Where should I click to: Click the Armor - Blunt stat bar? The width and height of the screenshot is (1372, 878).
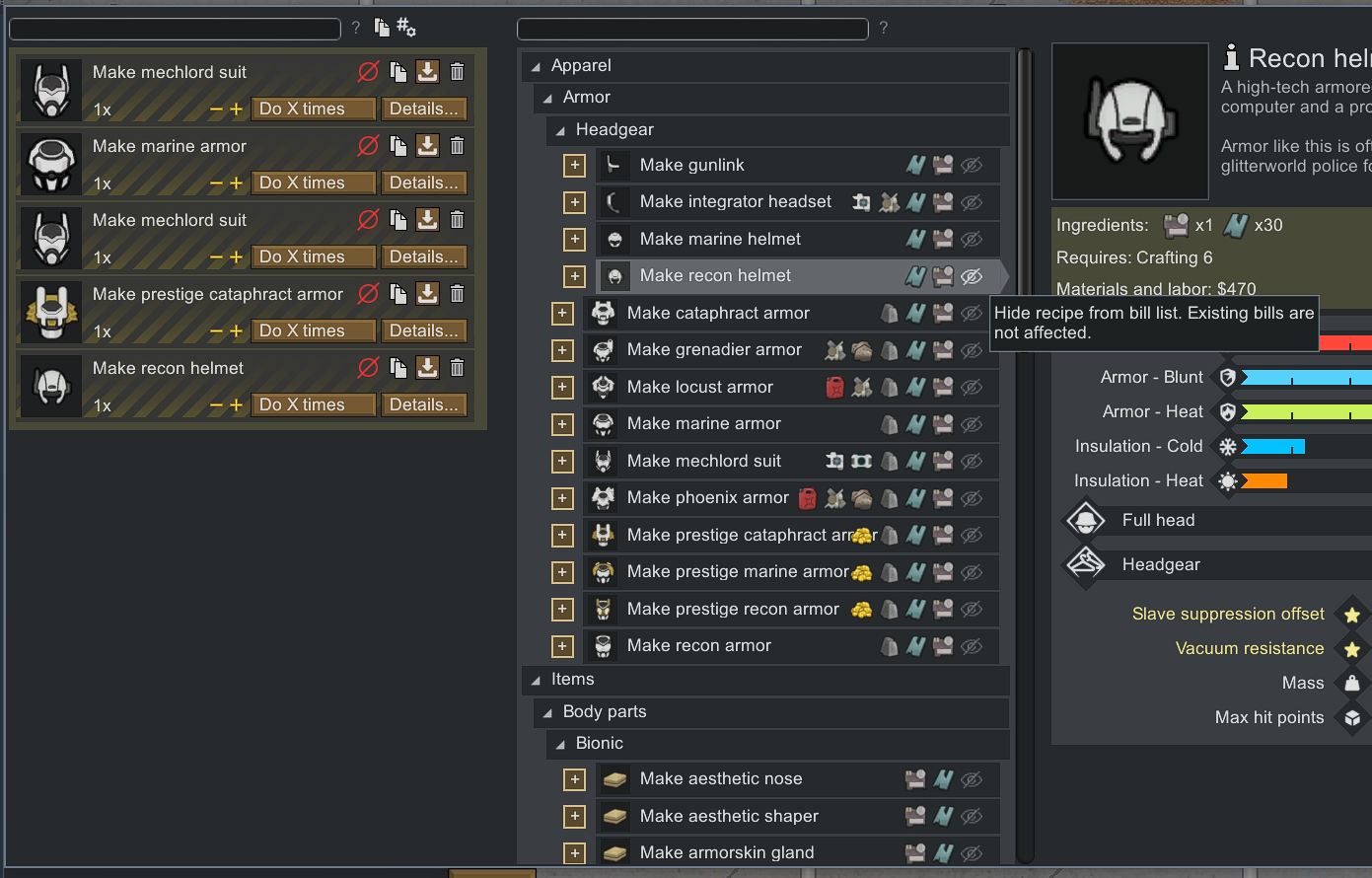coord(1306,378)
